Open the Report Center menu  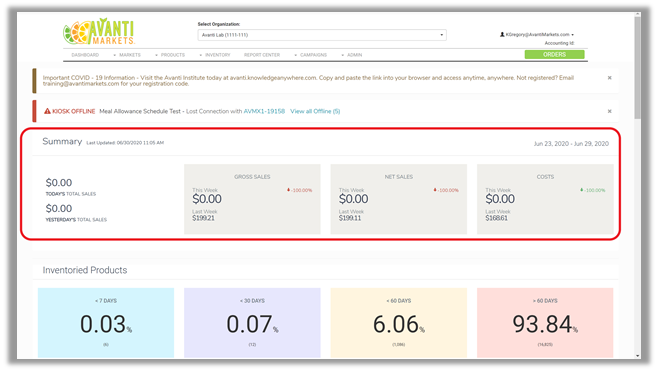[262, 55]
